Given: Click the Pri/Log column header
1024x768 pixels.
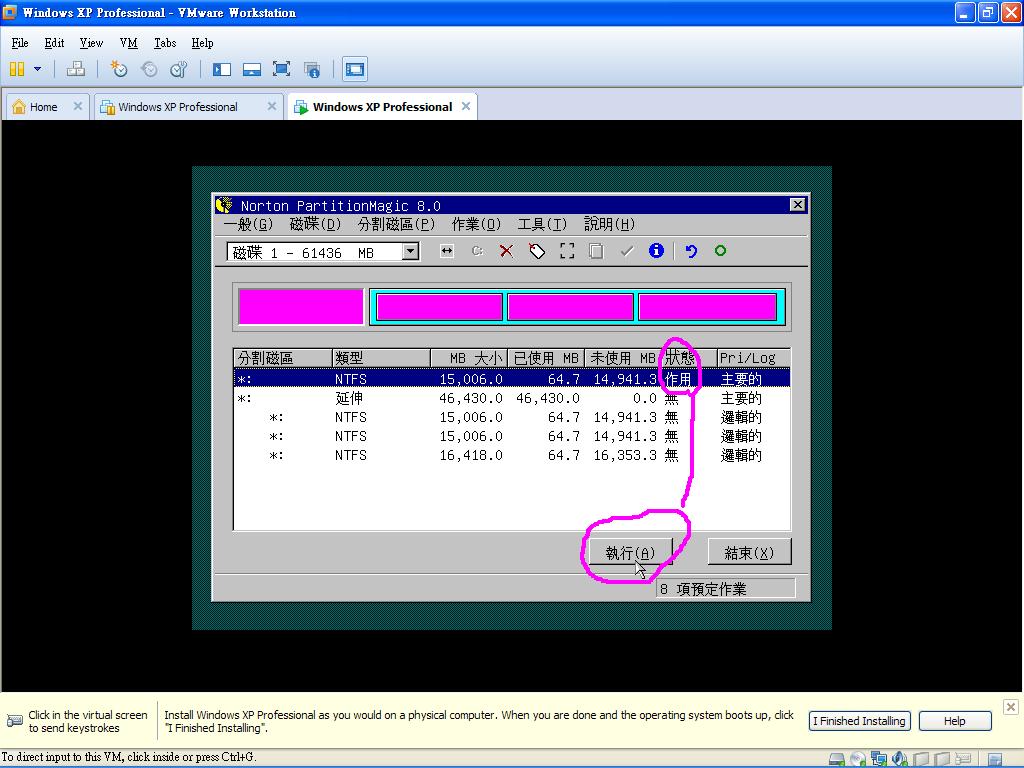Looking at the screenshot, I should point(754,358).
